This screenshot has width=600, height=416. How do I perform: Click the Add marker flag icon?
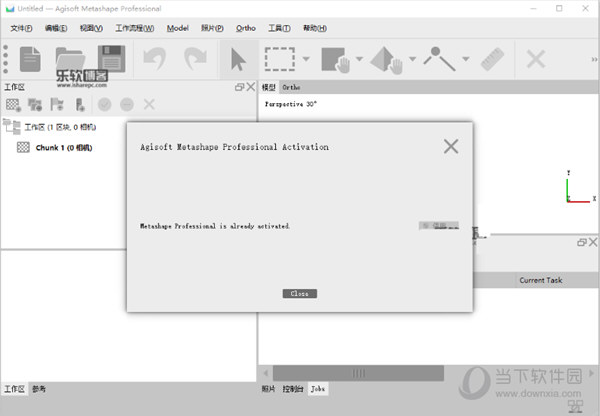(57, 104)
